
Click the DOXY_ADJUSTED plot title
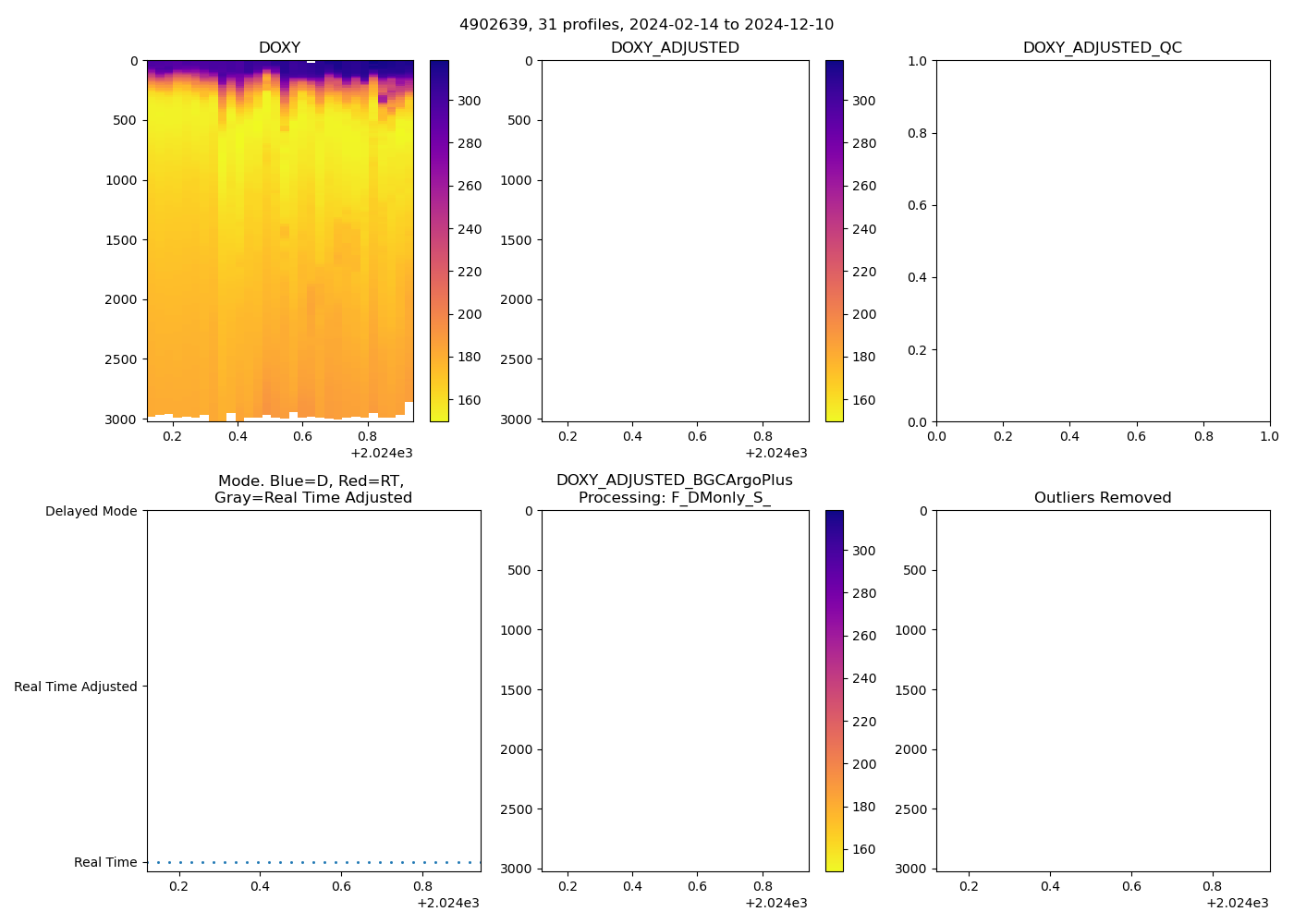[675, 48]
